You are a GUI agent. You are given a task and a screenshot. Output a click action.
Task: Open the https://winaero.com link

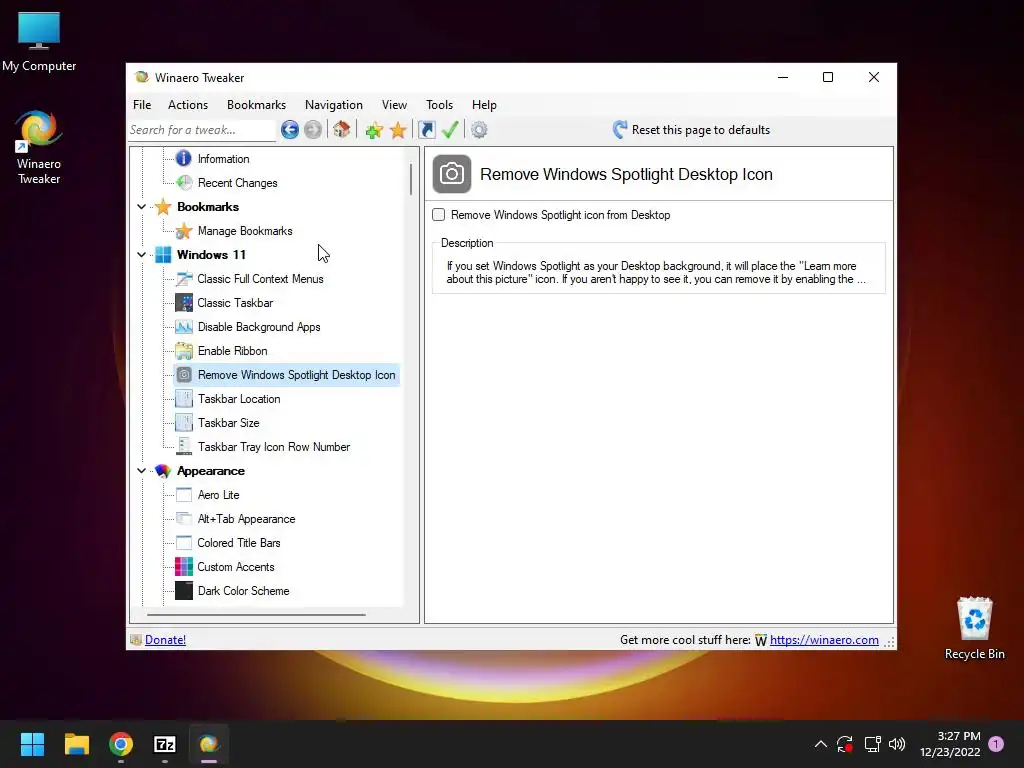[824, 640]
